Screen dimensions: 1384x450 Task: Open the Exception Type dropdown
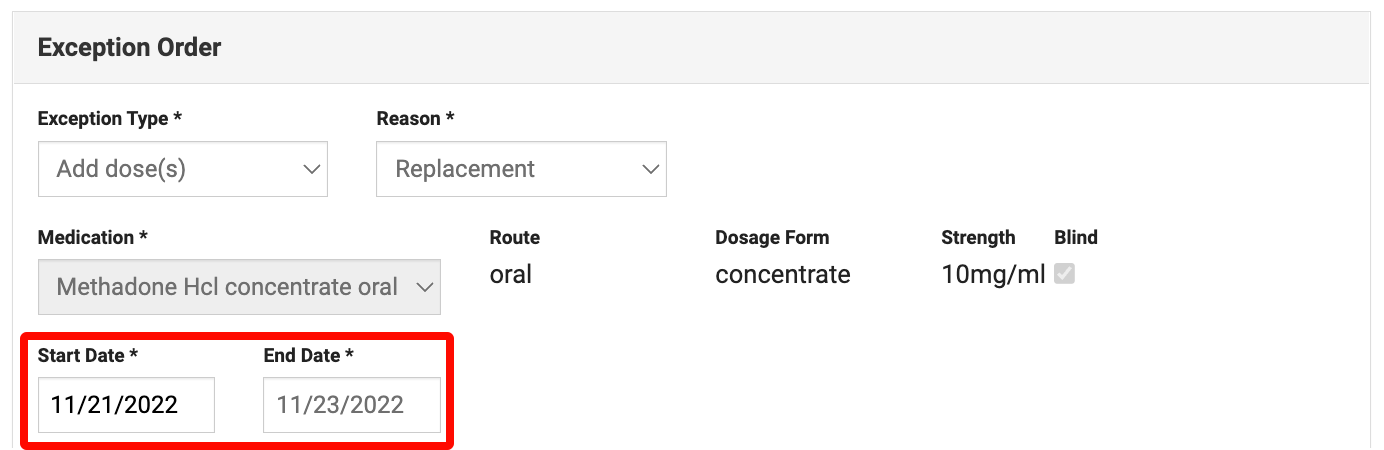click(182, 169)
